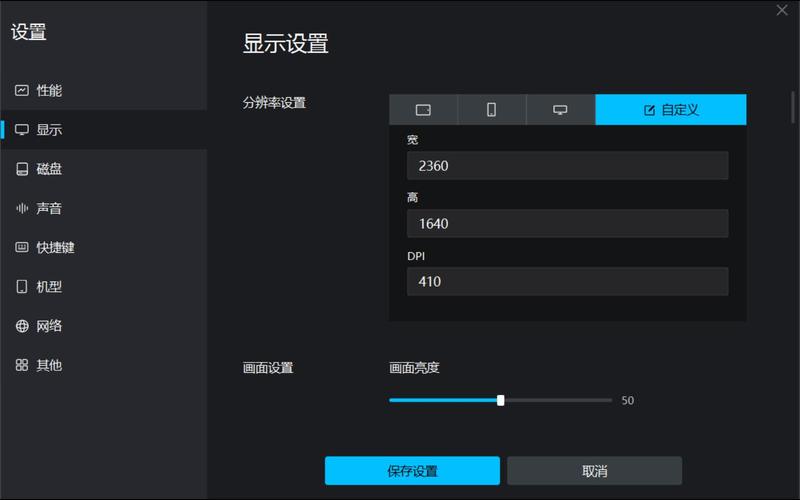800x500 pixels.
Task: Click the 宽 width field showing 2360
Action: (567, 166)
